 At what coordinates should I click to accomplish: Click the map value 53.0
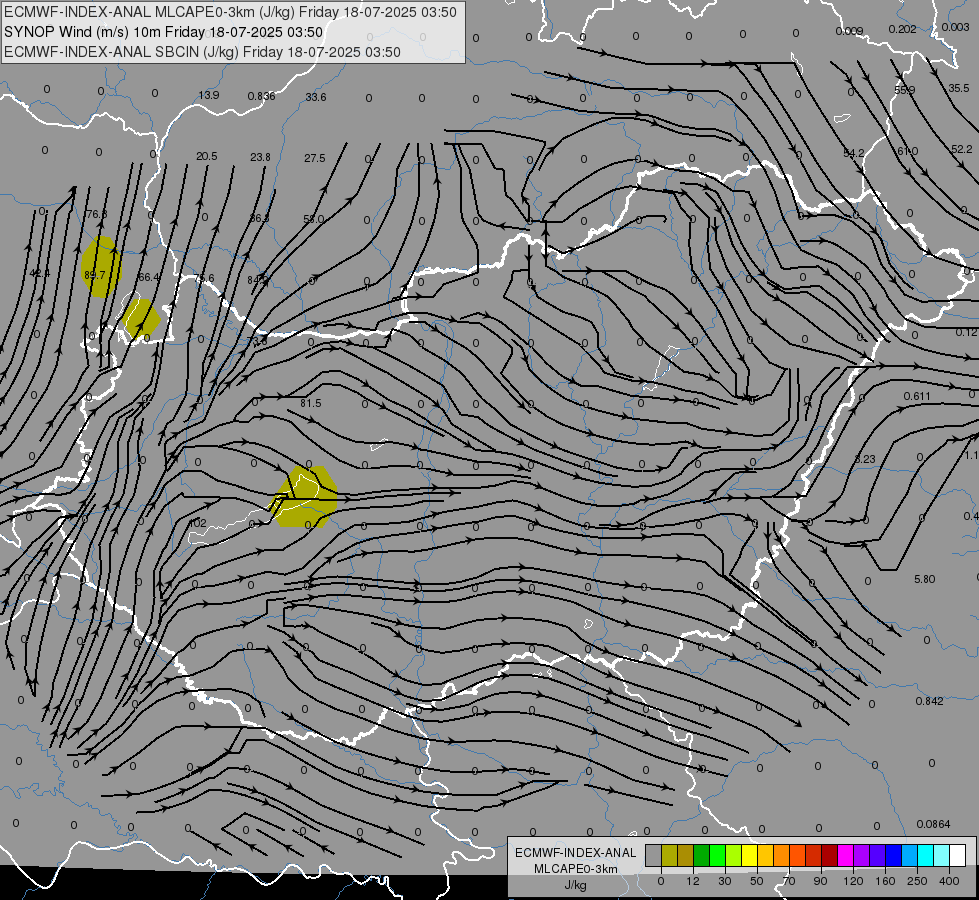pyautogui.click(x=313, y=219)
